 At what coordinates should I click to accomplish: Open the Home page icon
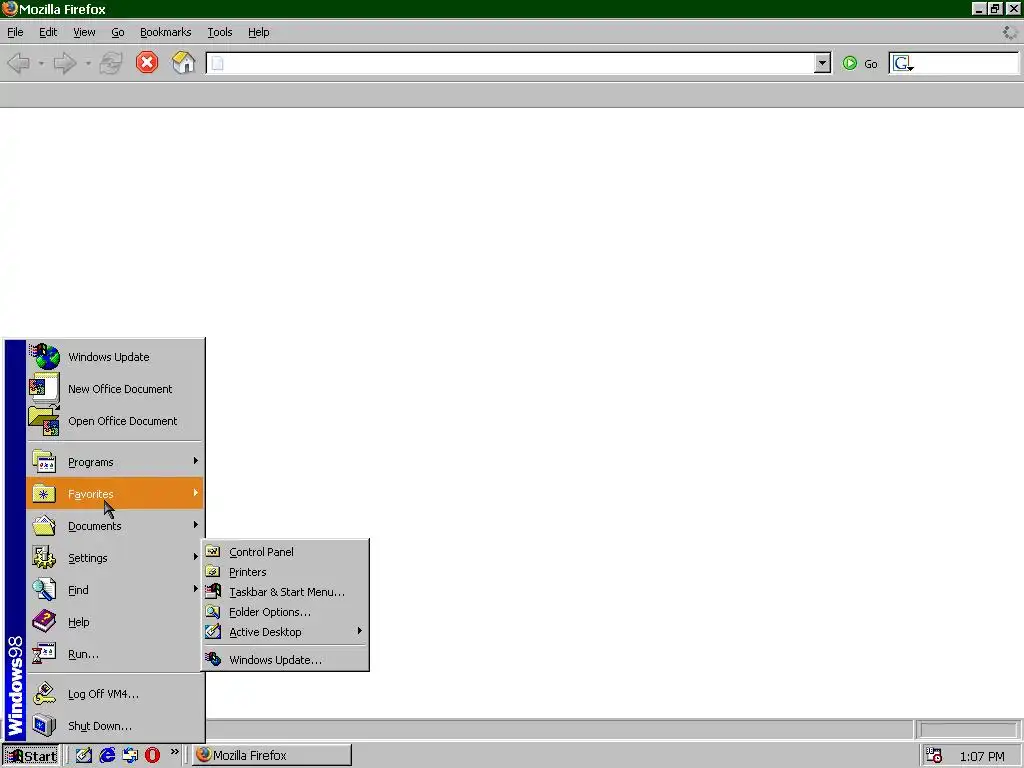pos(184,63)
